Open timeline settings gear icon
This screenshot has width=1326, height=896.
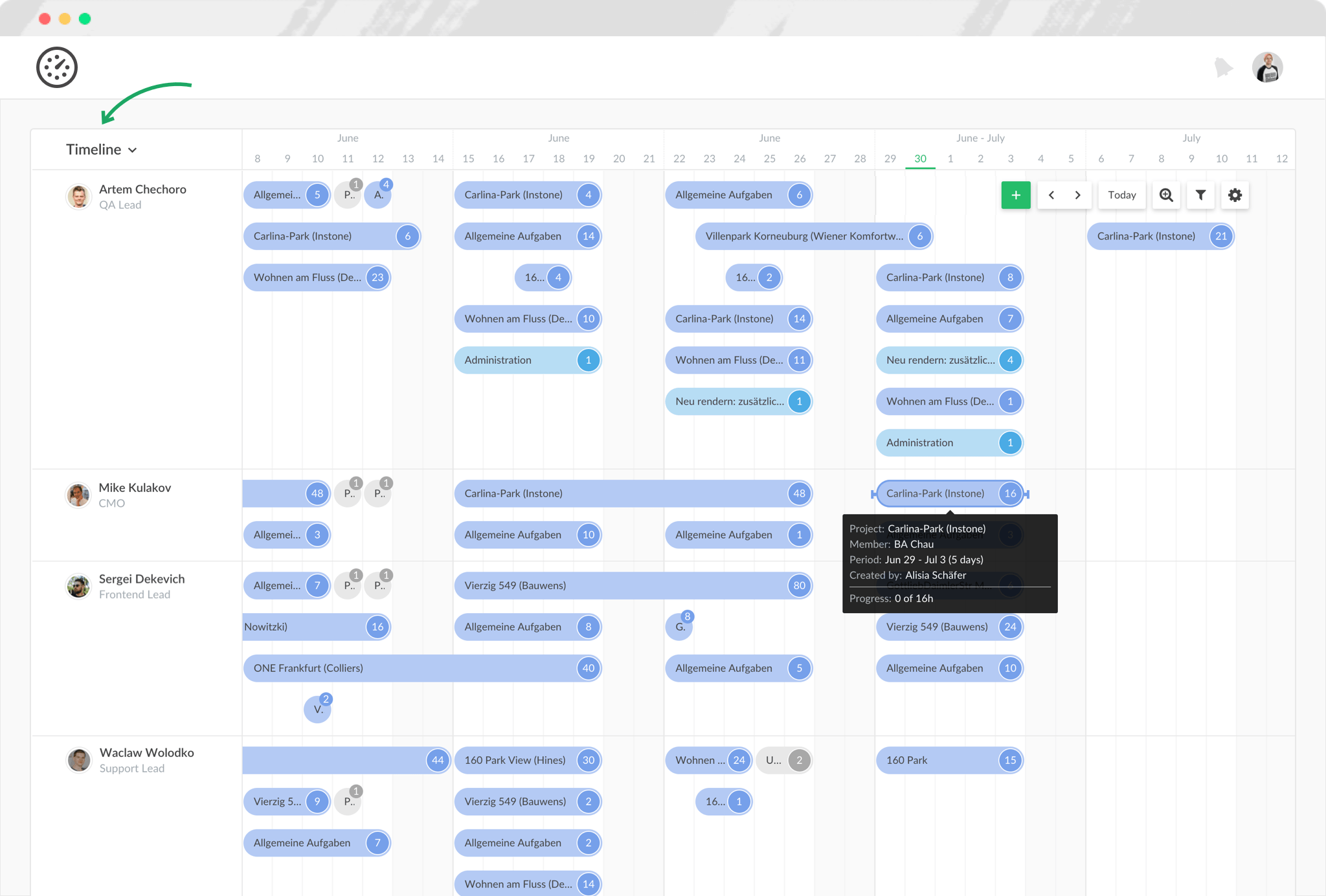coord(1235,195)
